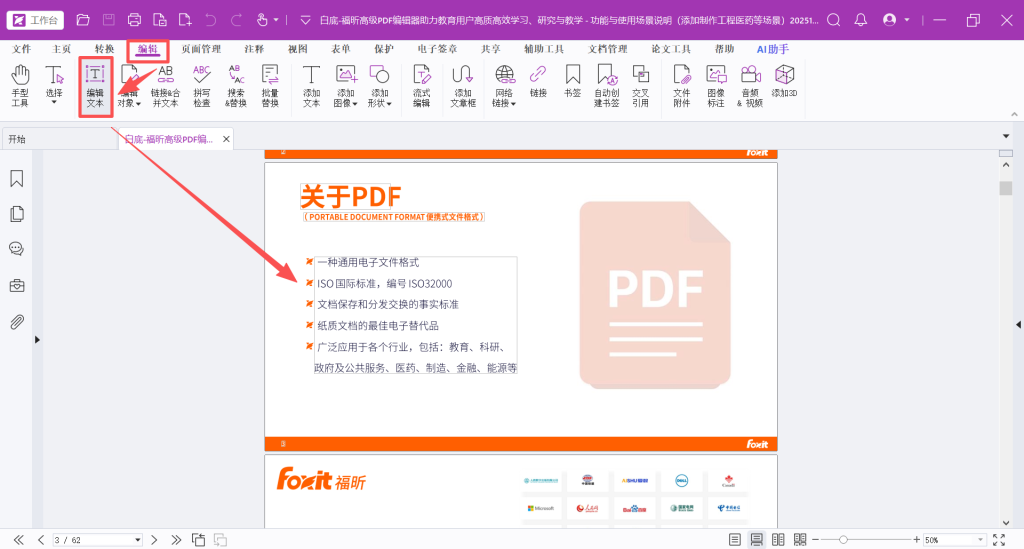This screenshot has height=549, width=1024.
Task: Open the page number dropdown arrow
Action: 137,541
